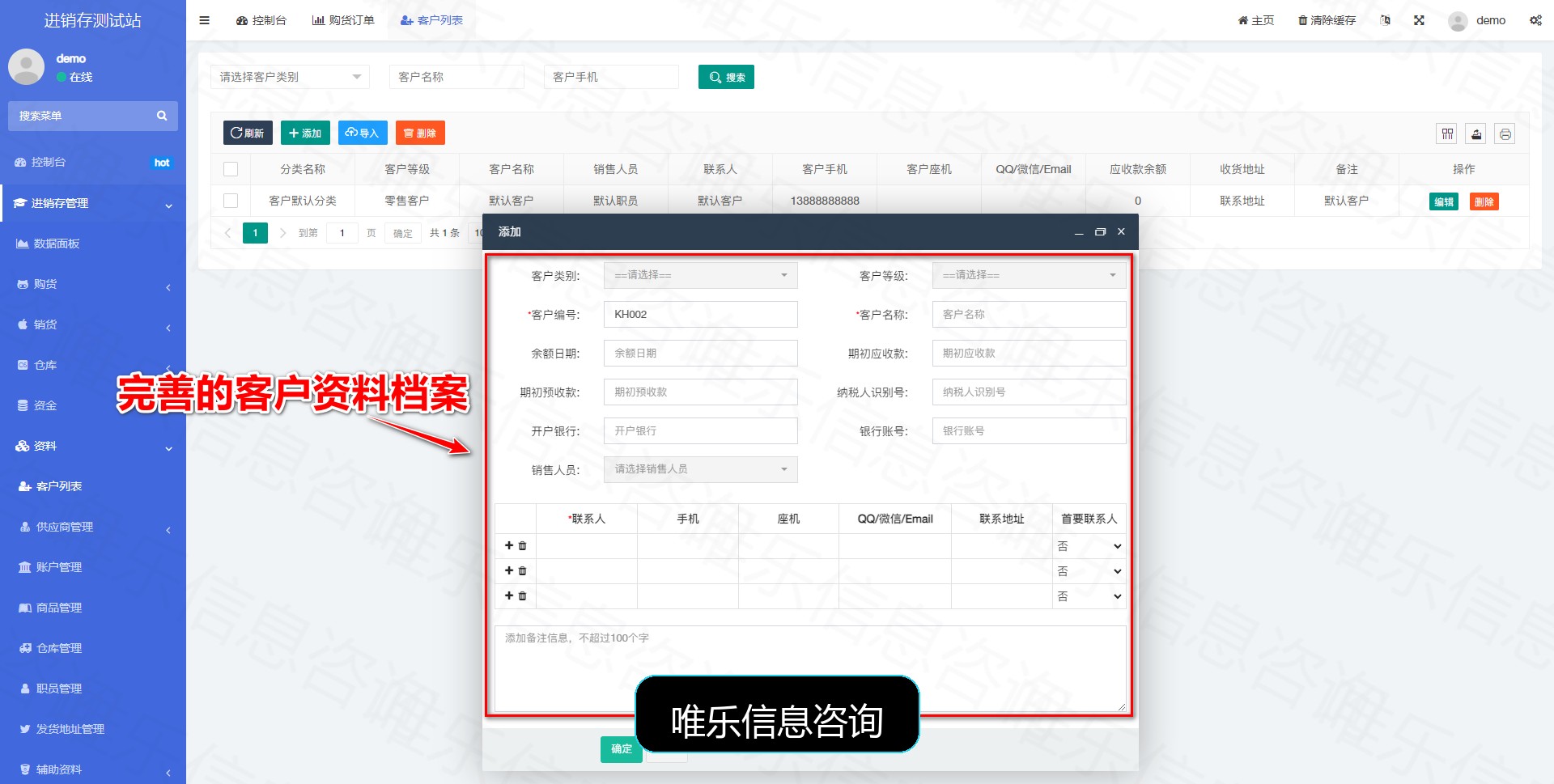Select all rows checkbox in table header
Screen dimensions: 1554x784
point(231,169)
